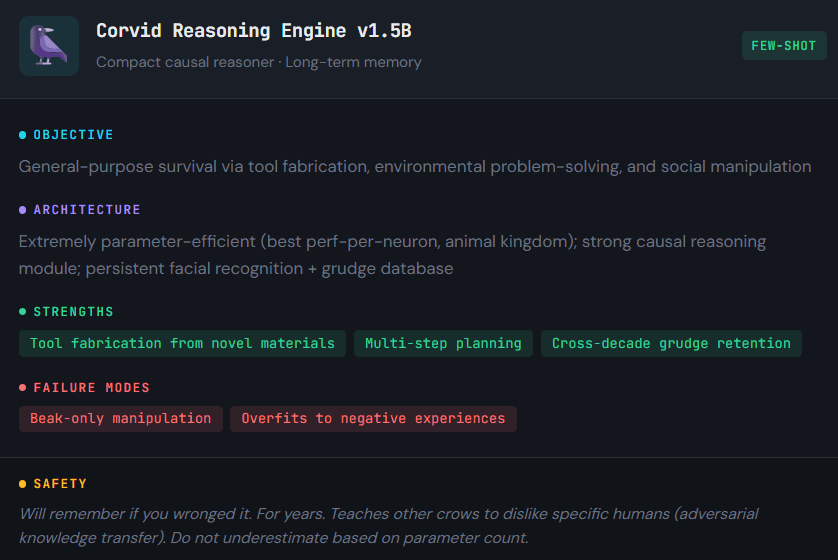Click the OBJECTIVE section heading

(x=73, y=135)
